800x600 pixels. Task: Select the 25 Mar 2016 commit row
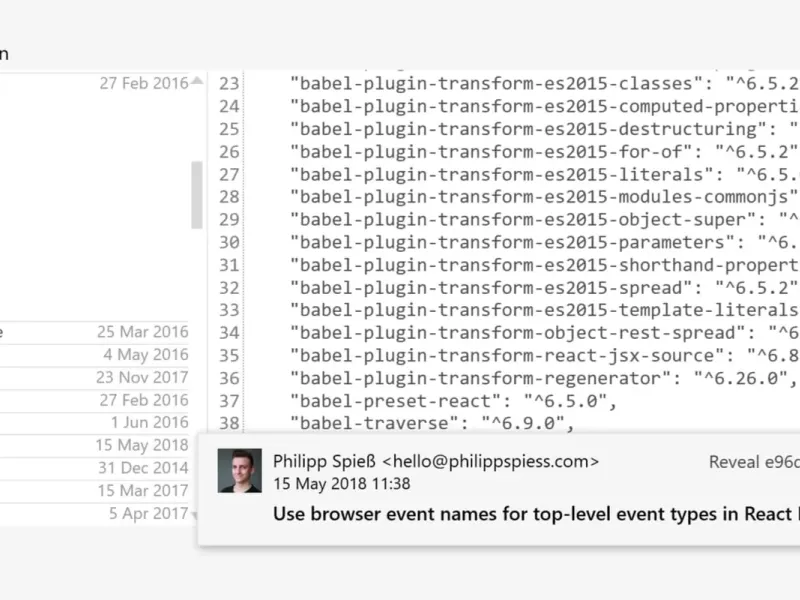94,332
